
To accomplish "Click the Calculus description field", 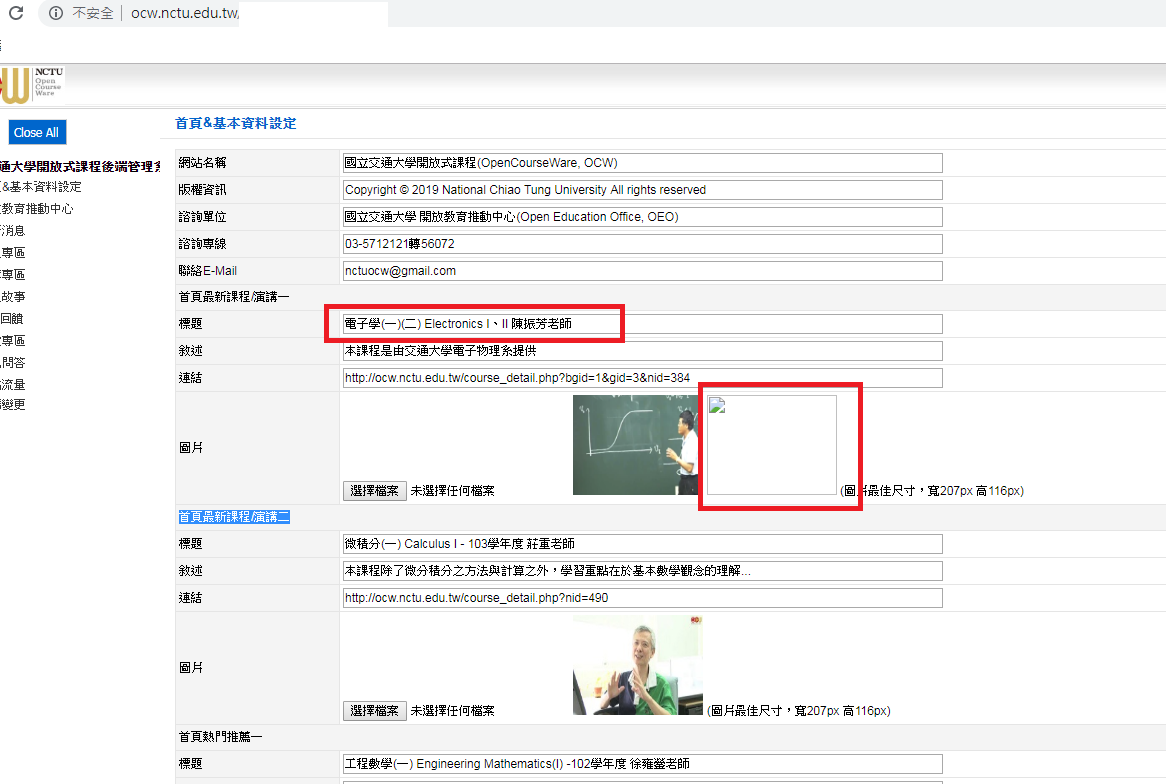I will click(642, 571).
